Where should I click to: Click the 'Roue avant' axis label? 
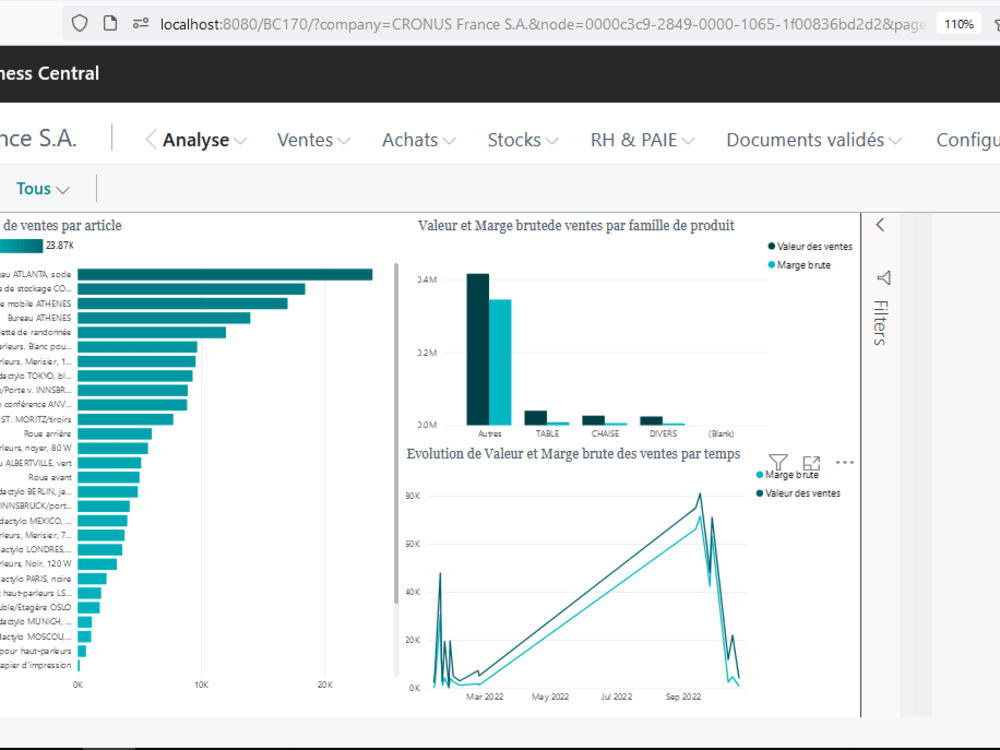pos(50,477)
